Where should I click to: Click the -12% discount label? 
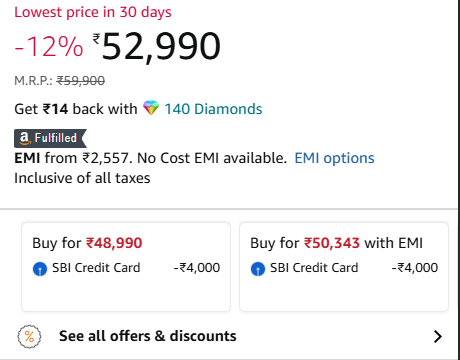coord(49,46)
